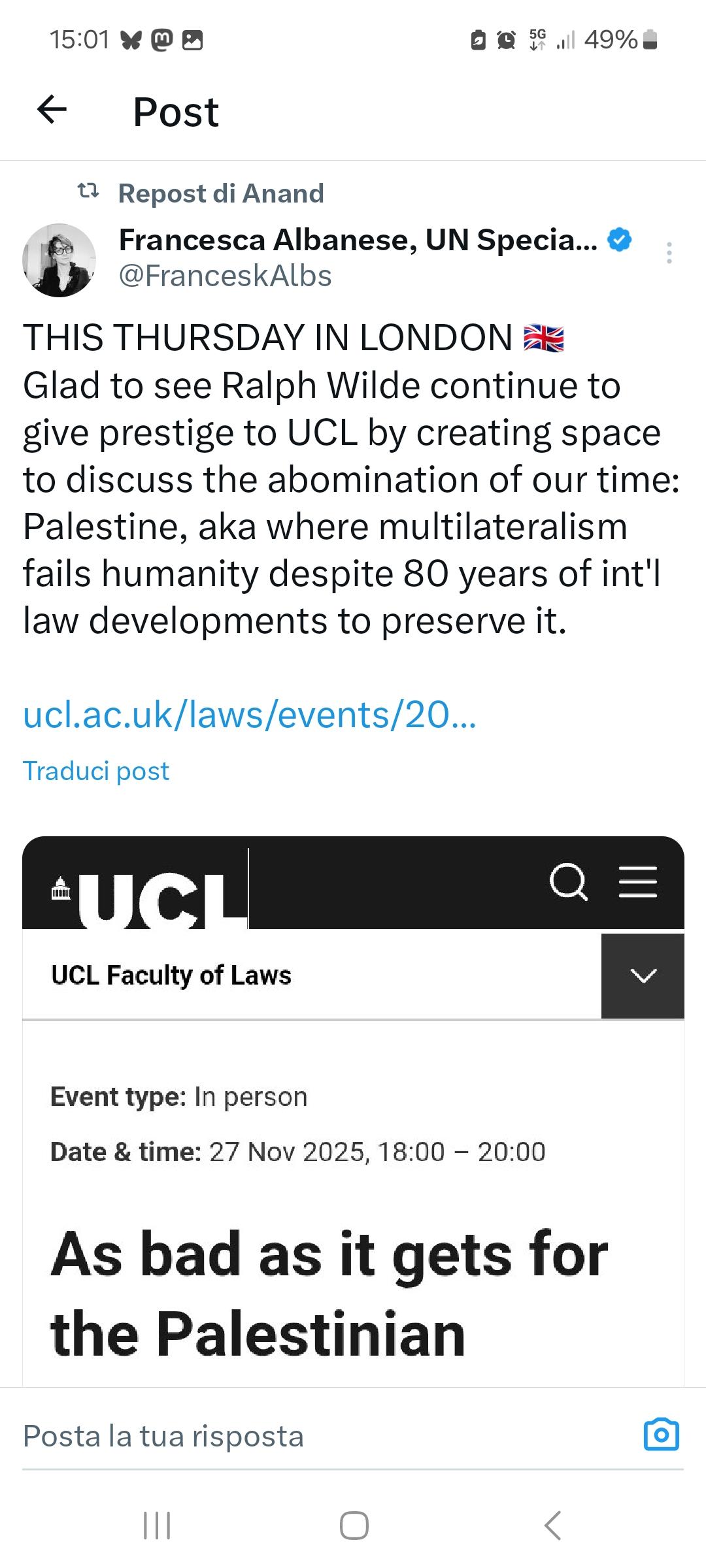Image resolution: width=706 pixels, height=1568 pixels.
Task: Open the three-dot post options menu
Action: point(669,253)
